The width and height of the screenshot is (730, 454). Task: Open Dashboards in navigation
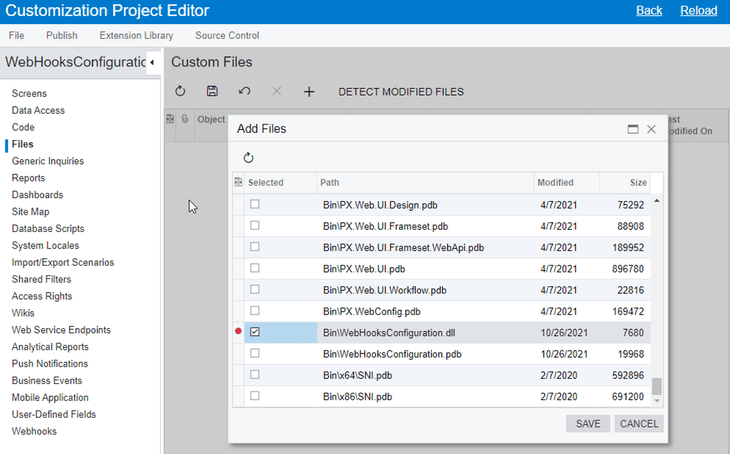coord(37,195)
